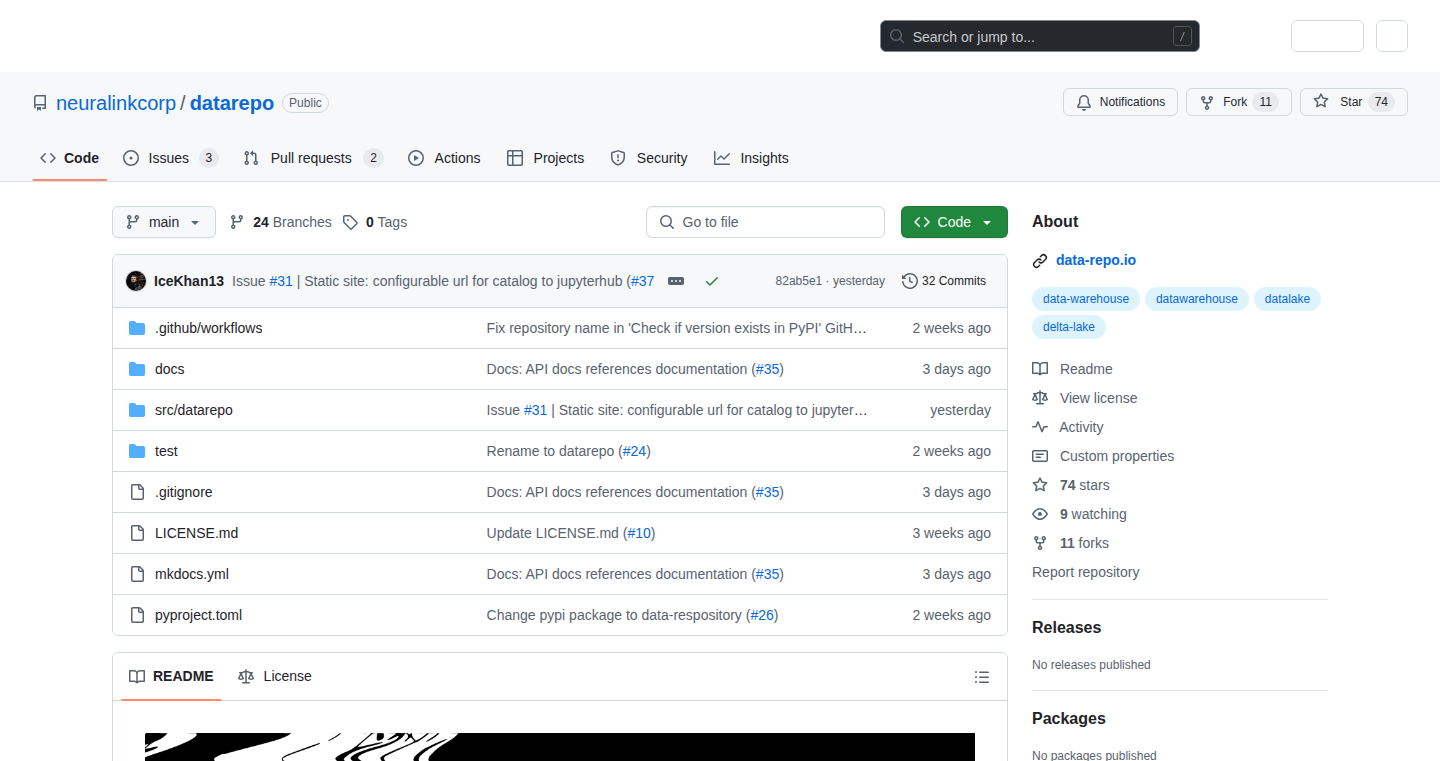Viewport: 1440px width, 761px height.
Task: Select the data-warehouse topic tag
Action: click(1086, 299)
